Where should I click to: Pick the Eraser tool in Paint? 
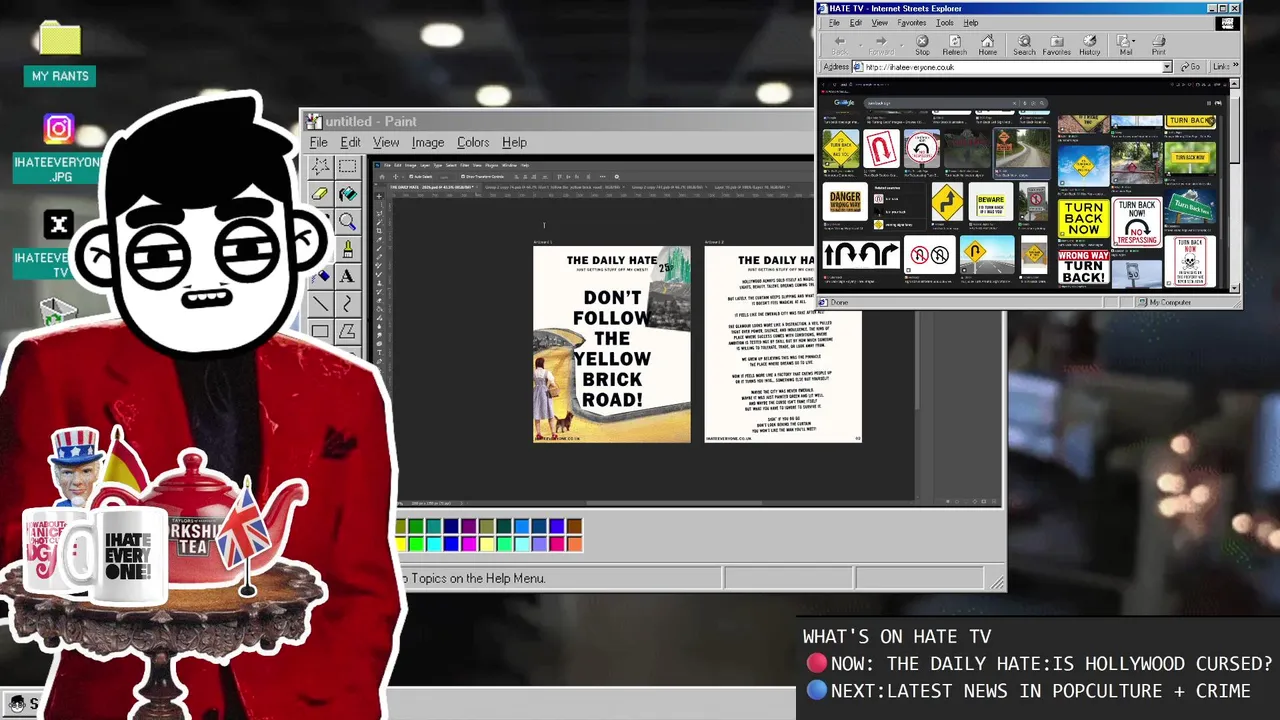[320, 194]
